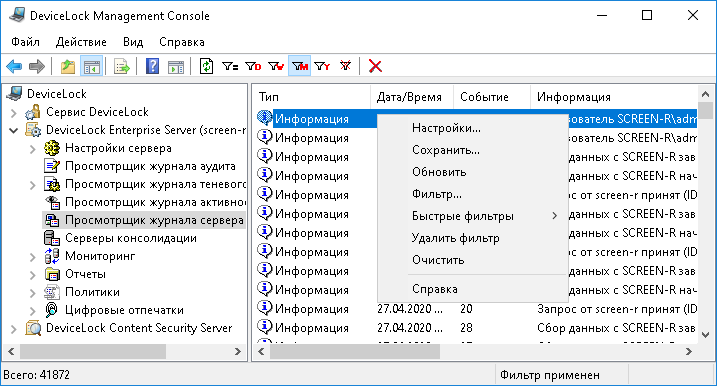This screenshot has width=717, height=386.
Task: Click the Тип column header
Action: [x=311, y=97]
